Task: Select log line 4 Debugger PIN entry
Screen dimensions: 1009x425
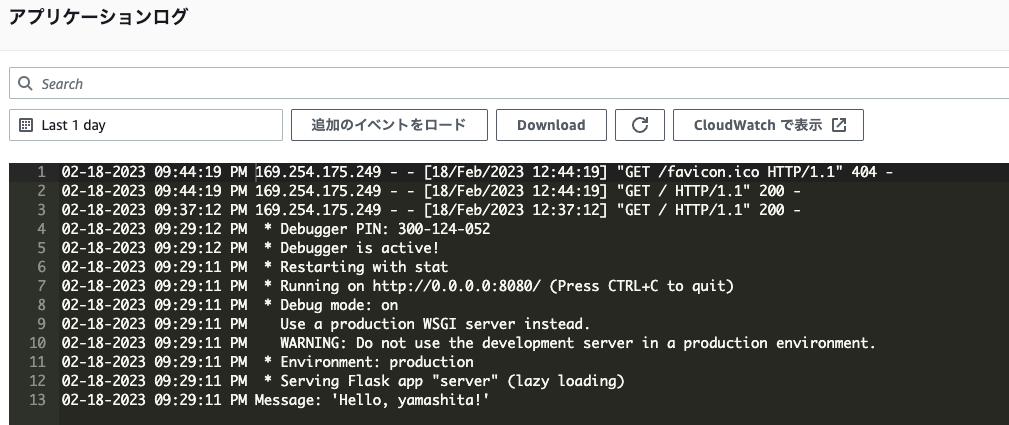Action: tap(276, 229)
